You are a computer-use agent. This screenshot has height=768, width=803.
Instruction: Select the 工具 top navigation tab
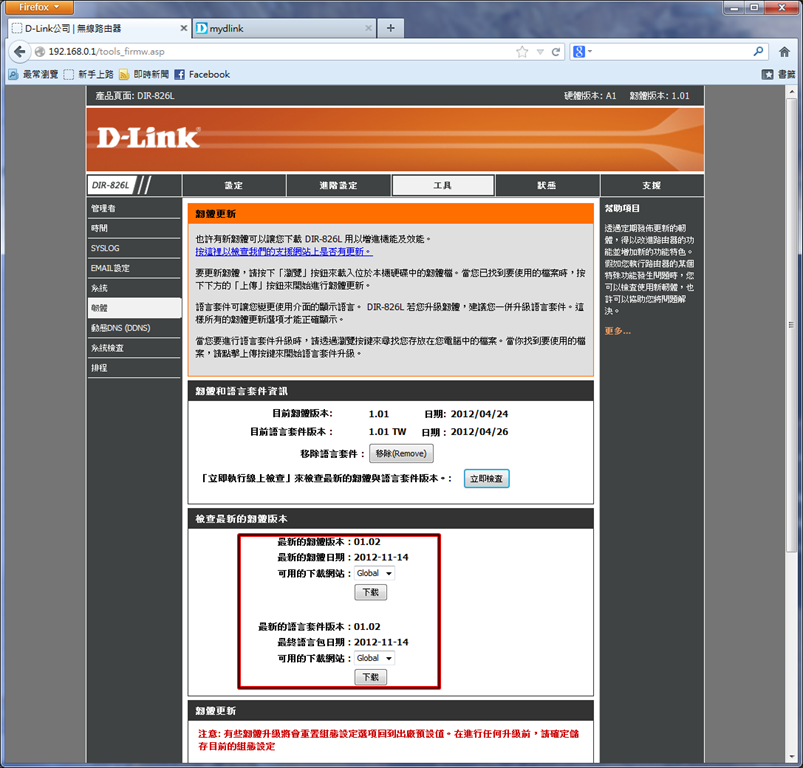[x=443, y=185]
